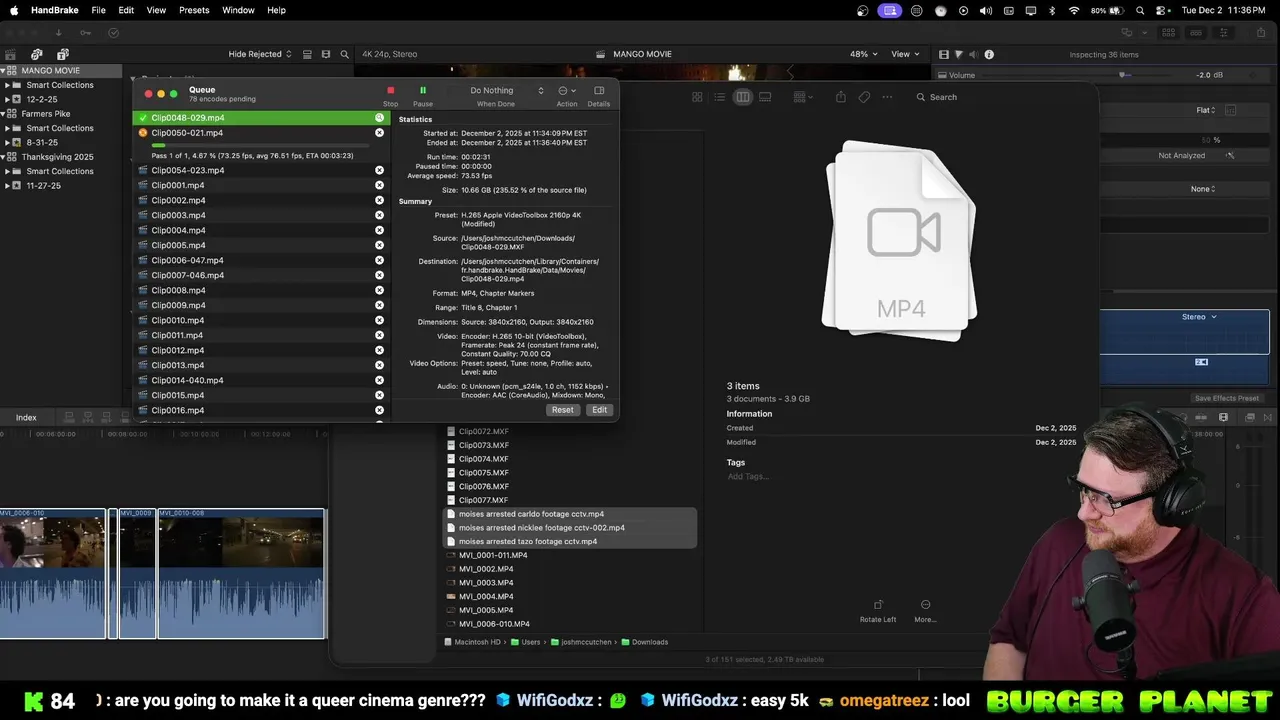1280x720 pixels.
Task: Open the viewer zoom 48% dropdown
Action: [x=863, y=54]
